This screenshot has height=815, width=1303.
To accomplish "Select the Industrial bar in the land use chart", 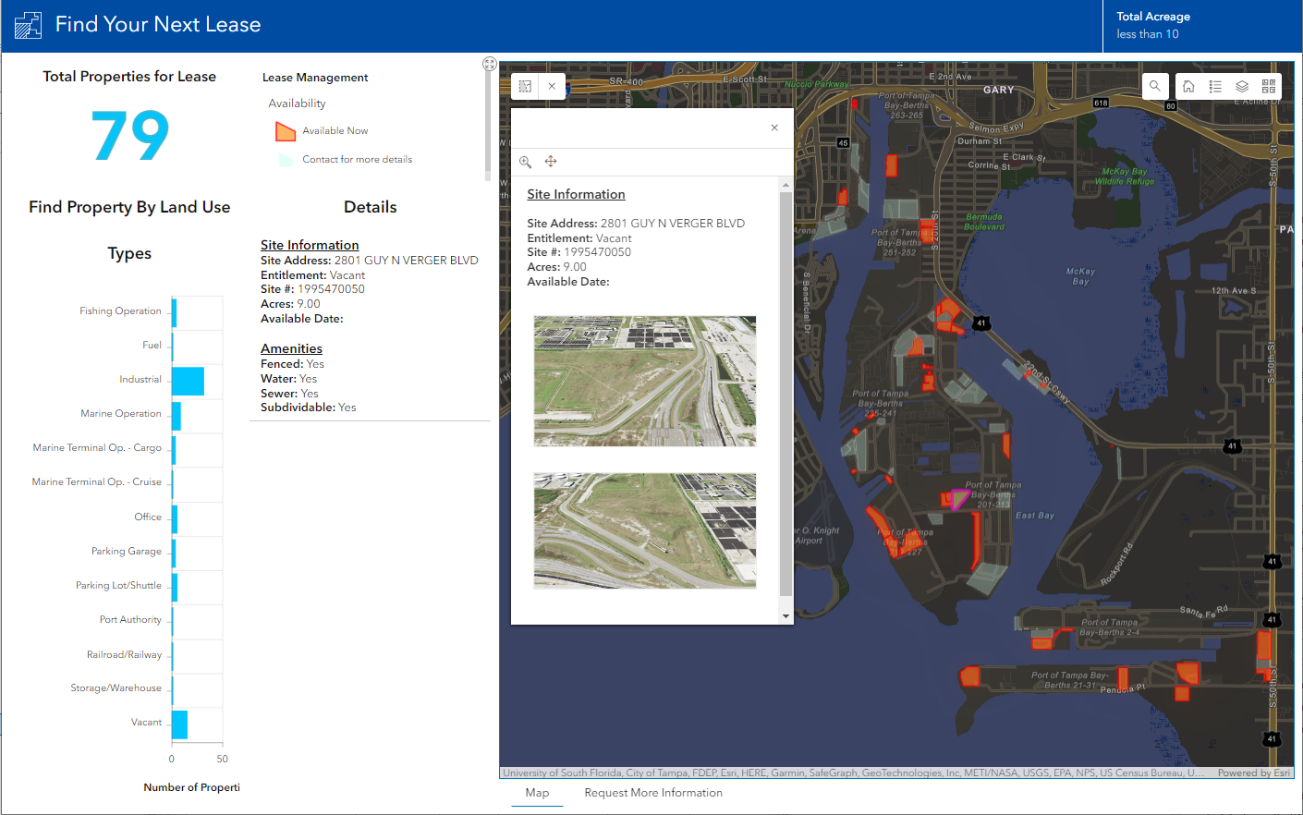I will click(189, 381).
